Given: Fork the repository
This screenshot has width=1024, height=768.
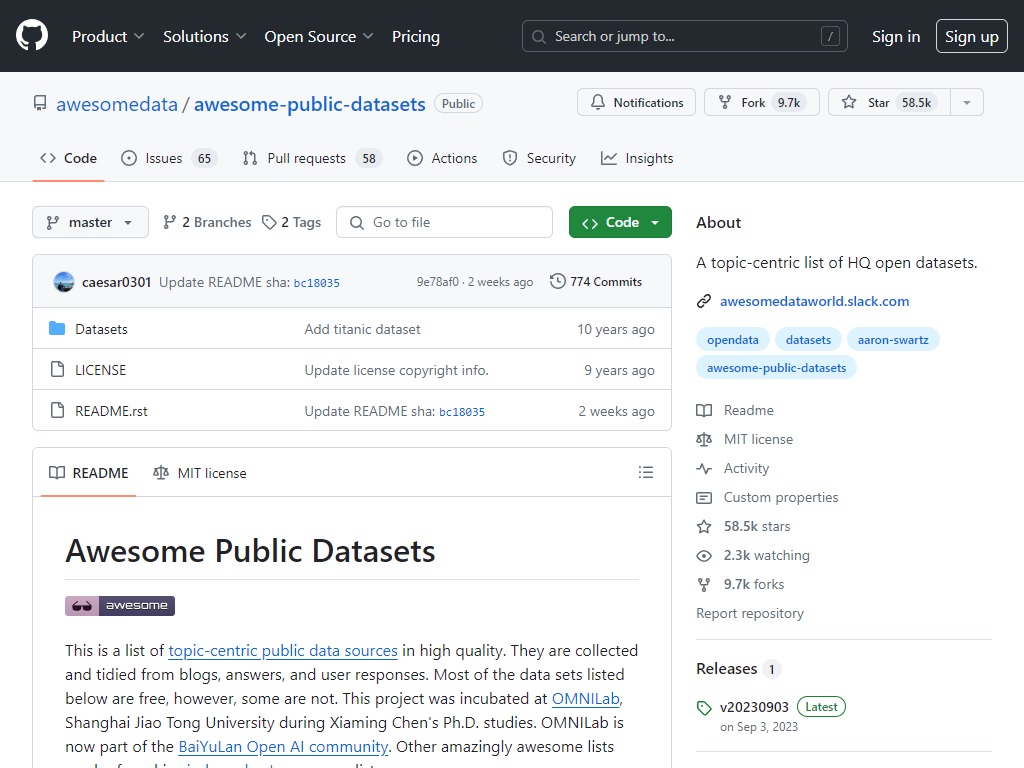Looking at the screenshot, I should tap(761, 103).
